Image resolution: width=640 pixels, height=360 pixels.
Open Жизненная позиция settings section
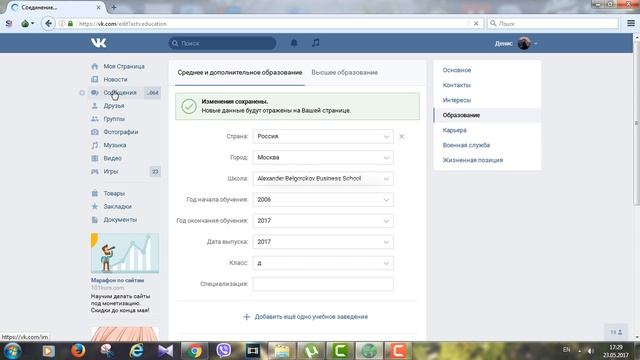(473, 160)
